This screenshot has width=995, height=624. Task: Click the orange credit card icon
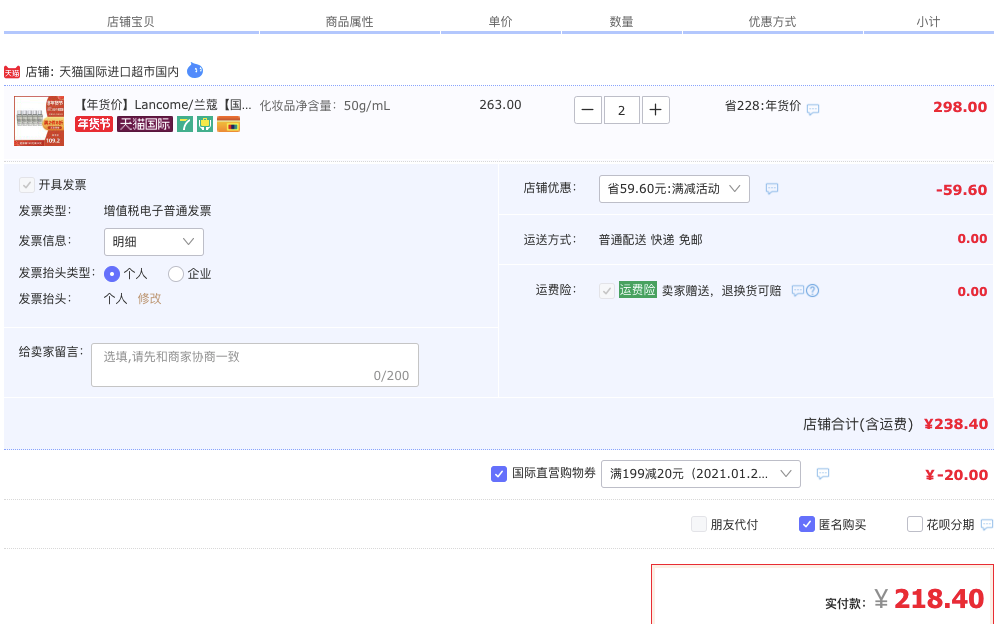coord(228,124)
